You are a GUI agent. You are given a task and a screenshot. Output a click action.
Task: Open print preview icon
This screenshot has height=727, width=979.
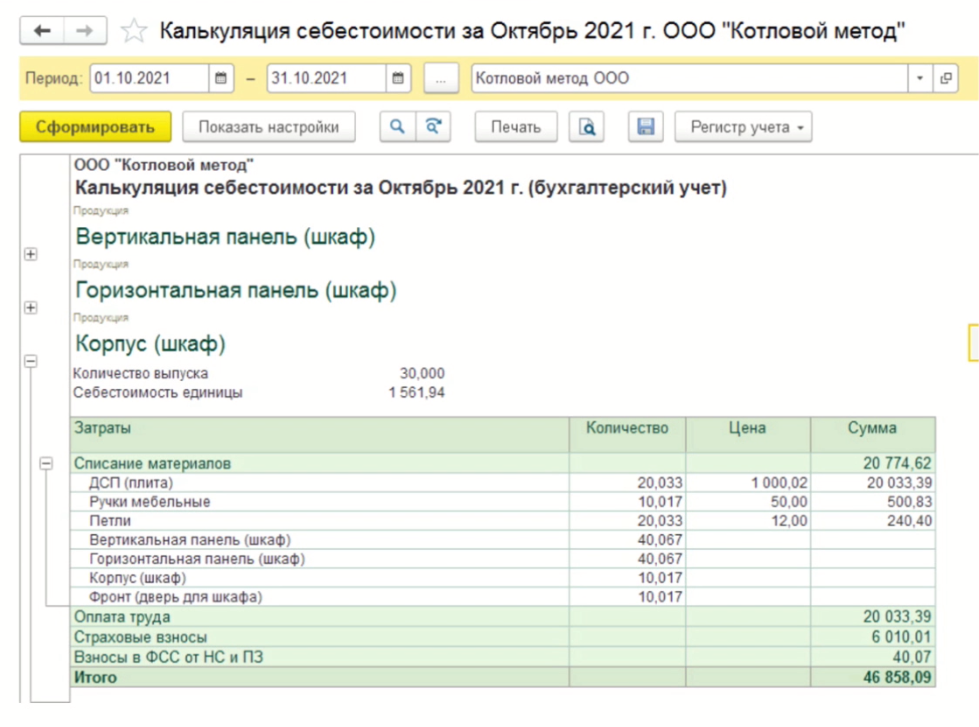587,127
